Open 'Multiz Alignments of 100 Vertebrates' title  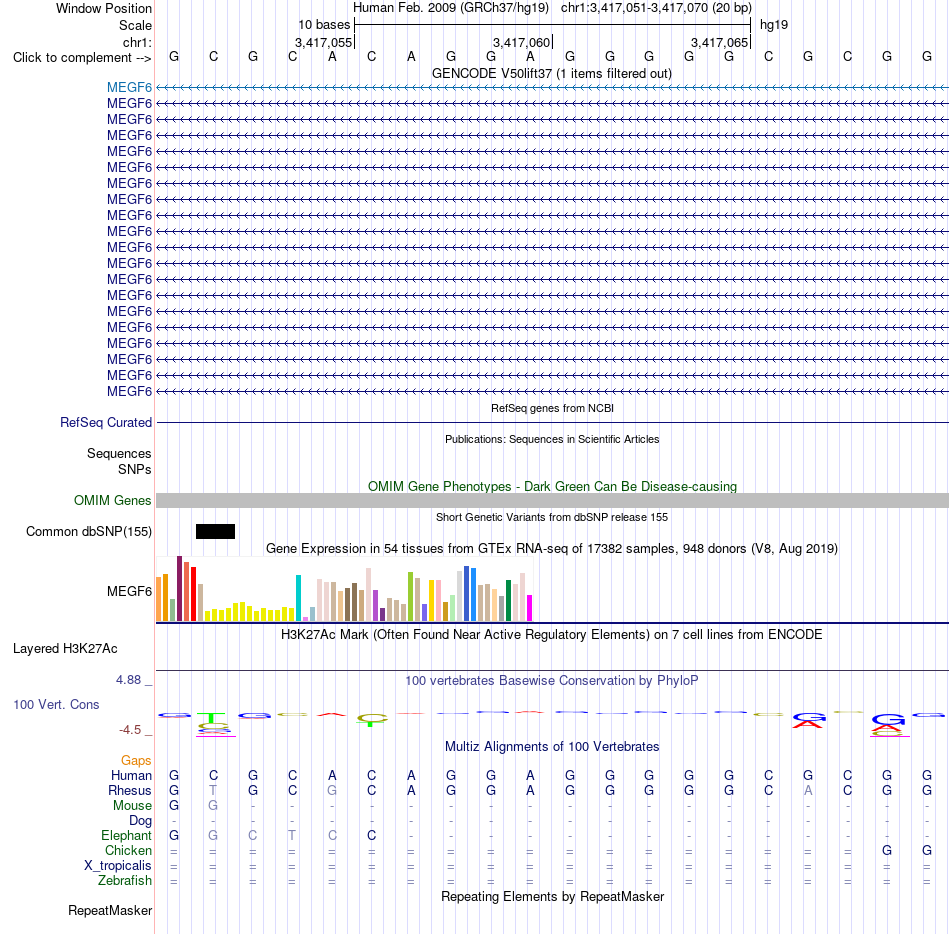point(552,746)
